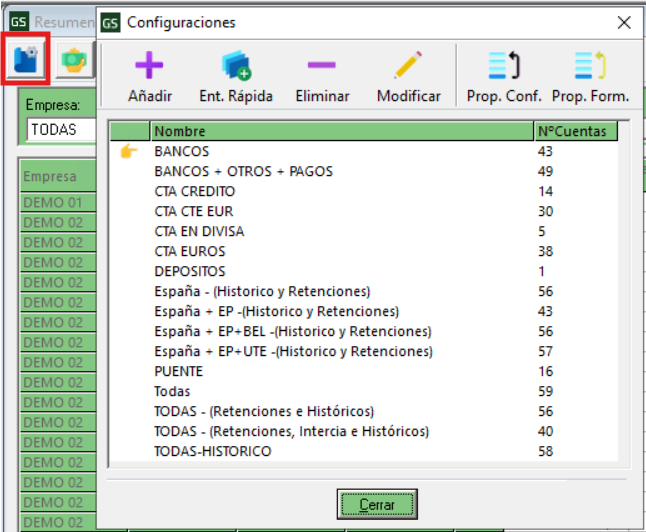
Task: Click the hand pointer row indicator
Action: pos(129,151)
